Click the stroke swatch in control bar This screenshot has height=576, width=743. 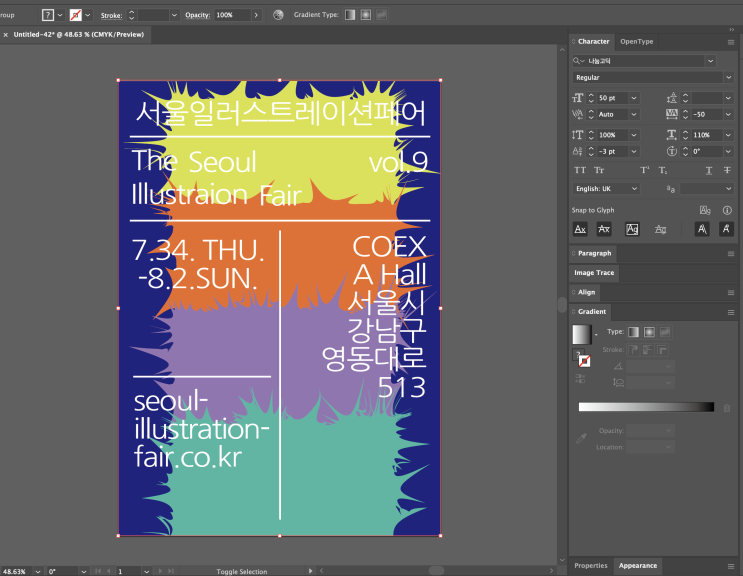[75, 15]
